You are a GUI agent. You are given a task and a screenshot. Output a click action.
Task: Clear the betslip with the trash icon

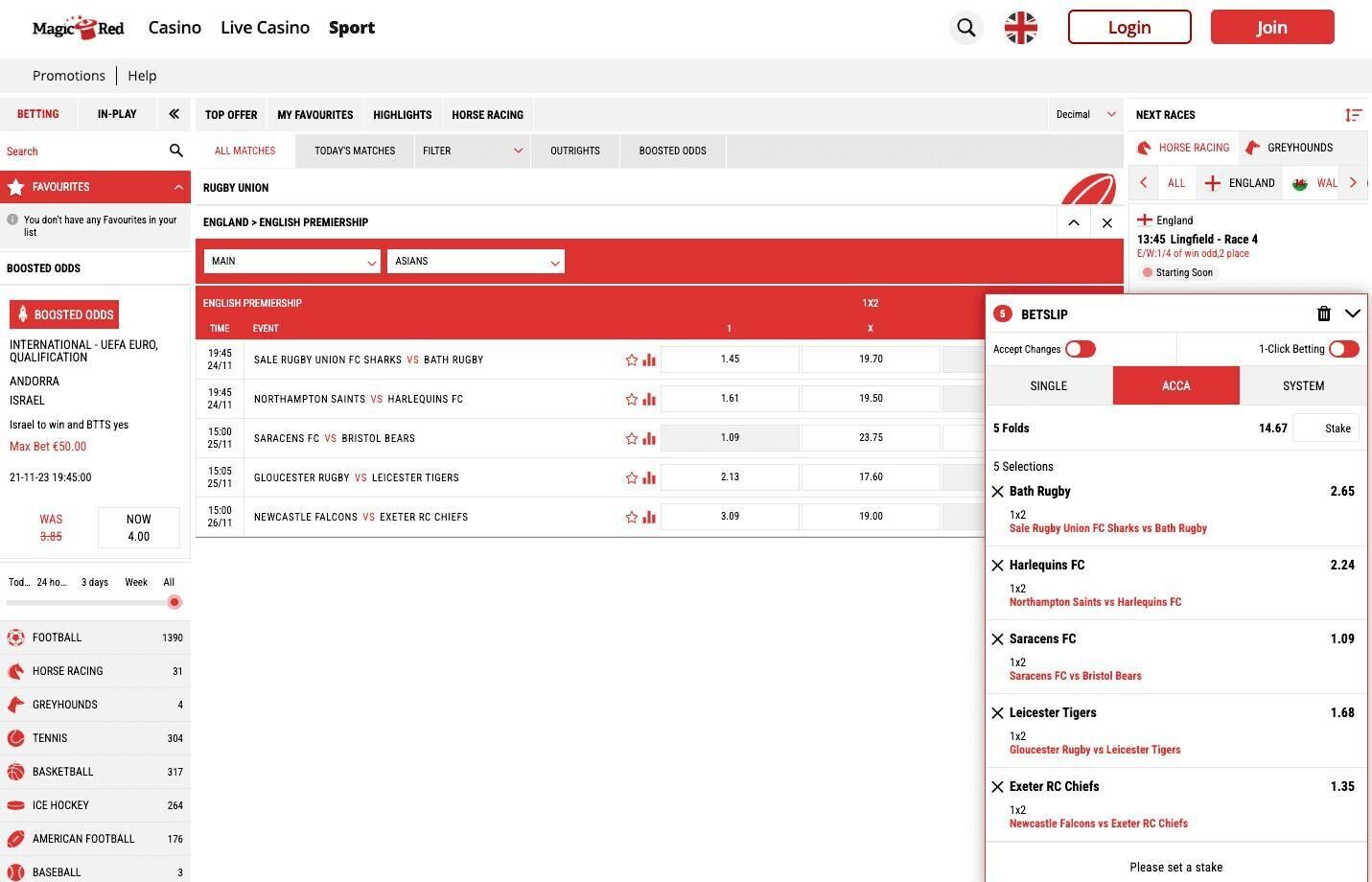coord(1324,313)
